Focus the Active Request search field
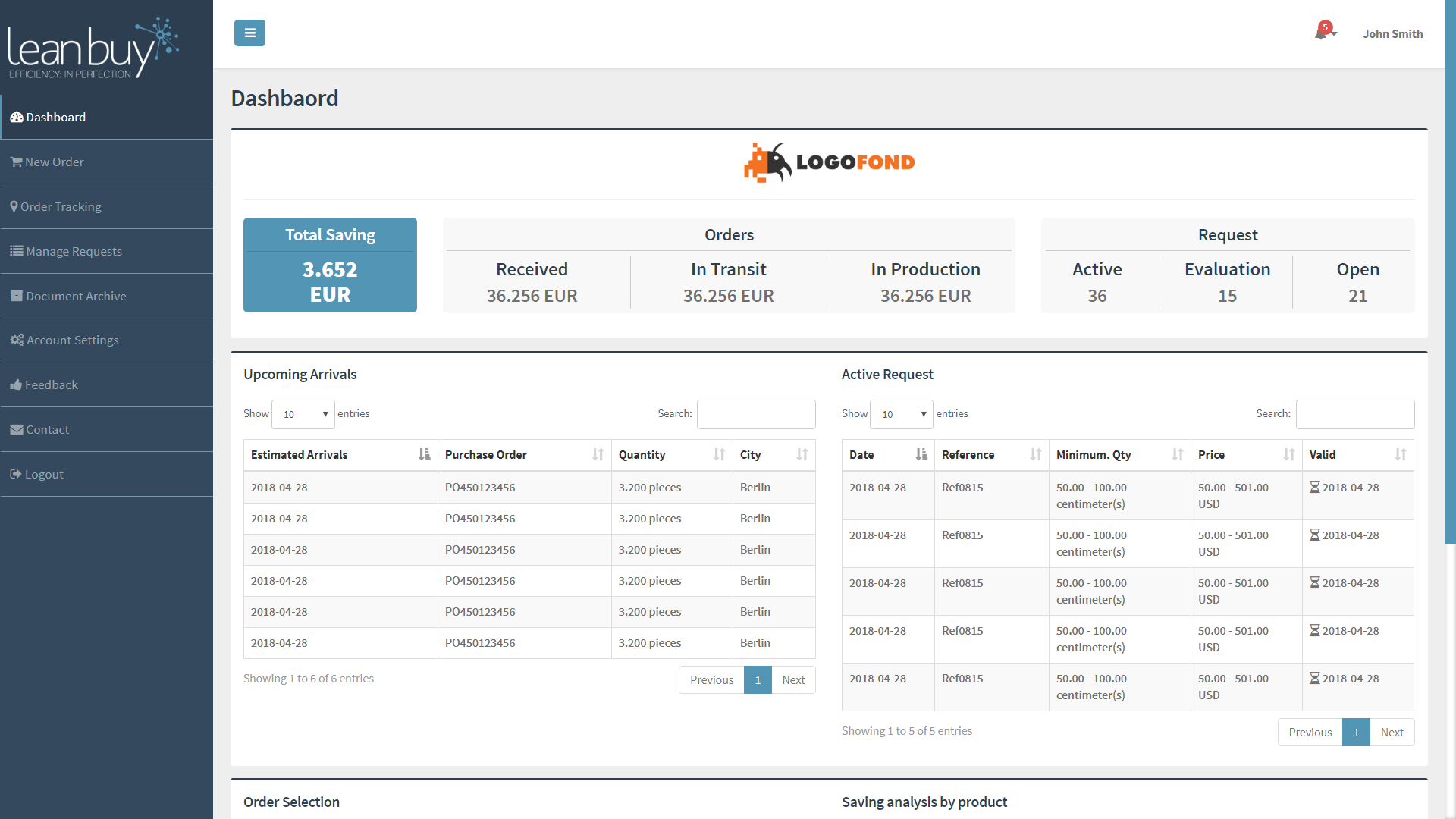The image size is (1456, 819). [1355, 414]
